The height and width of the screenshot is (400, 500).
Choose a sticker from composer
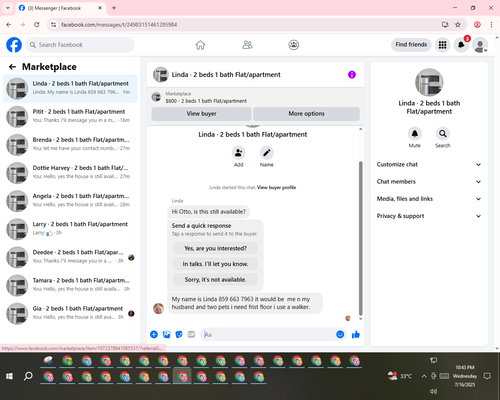tap(179, 334)
